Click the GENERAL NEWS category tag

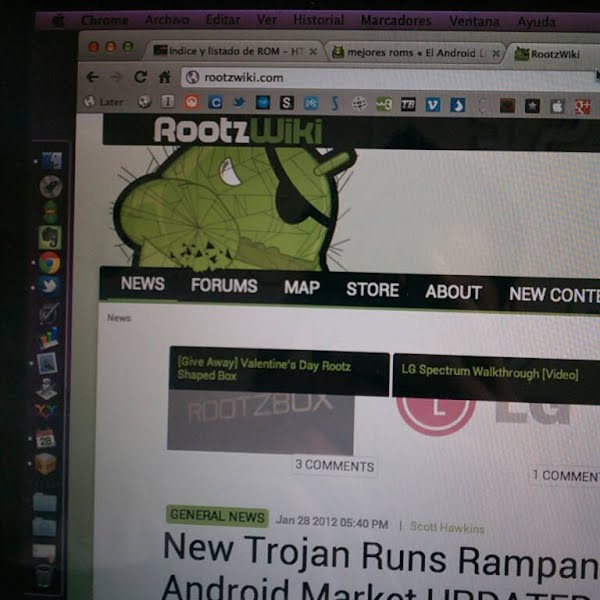217,517
